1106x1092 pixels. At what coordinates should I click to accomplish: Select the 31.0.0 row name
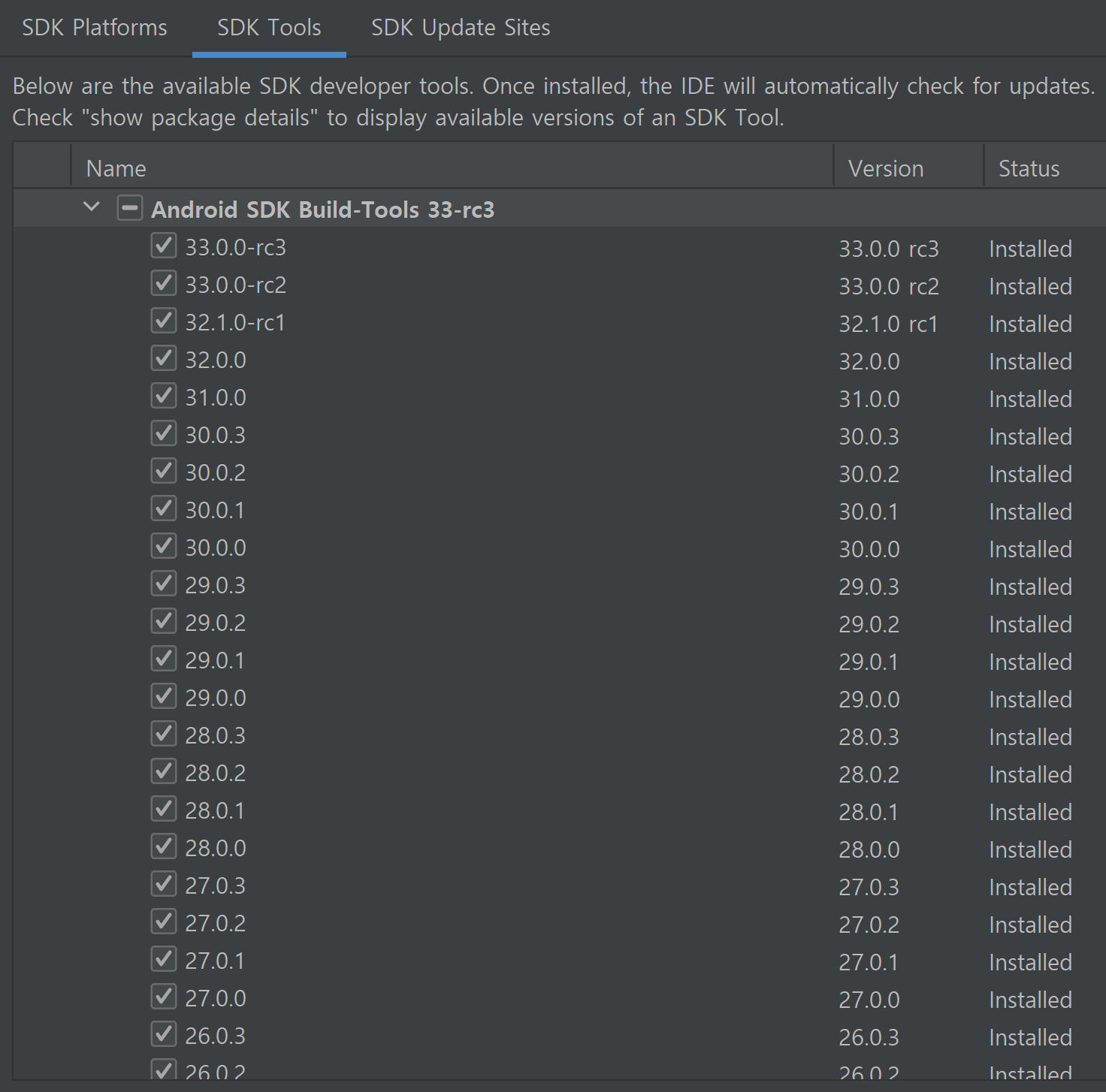coord(216,398)
